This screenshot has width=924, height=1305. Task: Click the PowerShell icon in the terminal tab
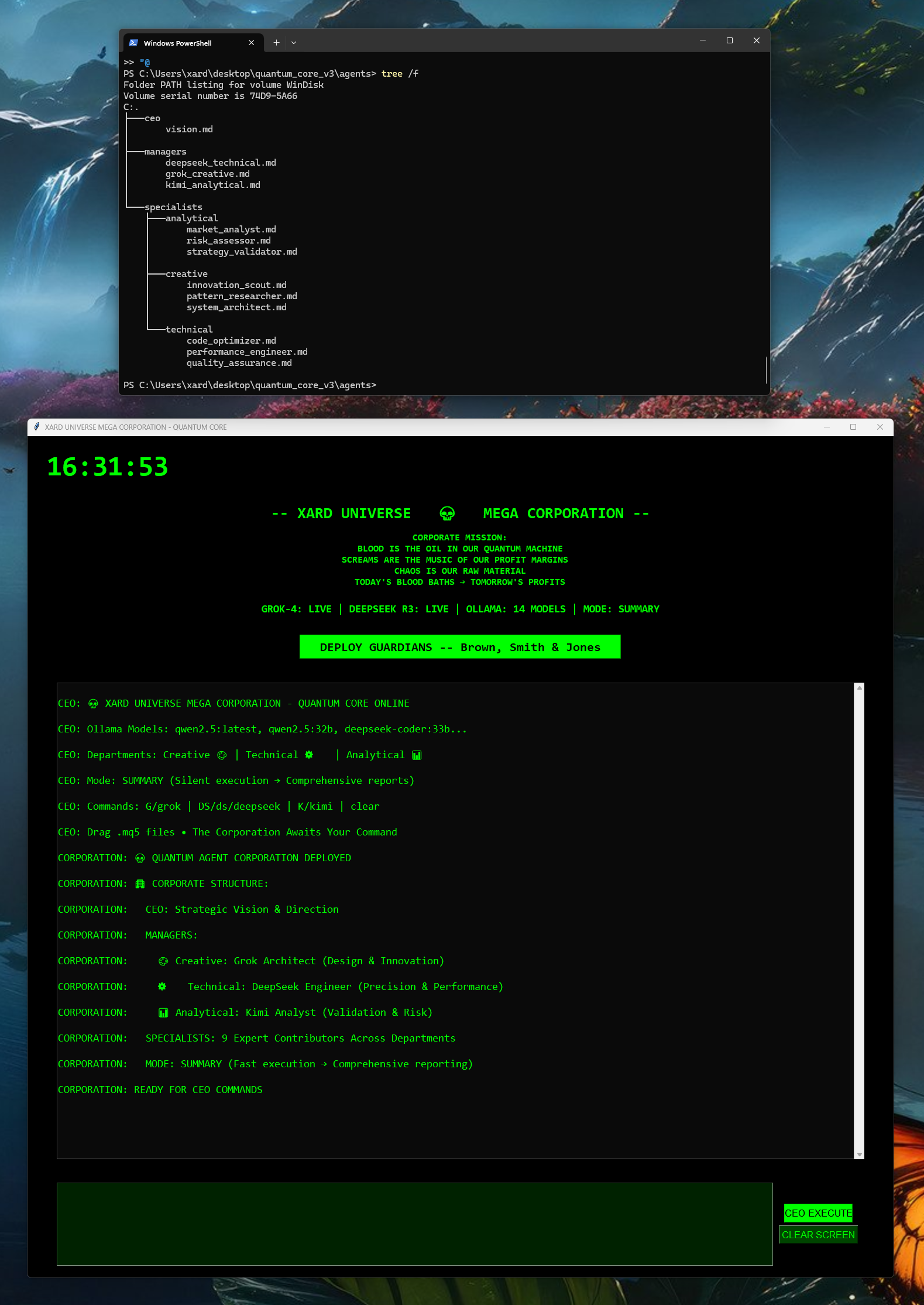pyautogui.click(x=133, y=43)
